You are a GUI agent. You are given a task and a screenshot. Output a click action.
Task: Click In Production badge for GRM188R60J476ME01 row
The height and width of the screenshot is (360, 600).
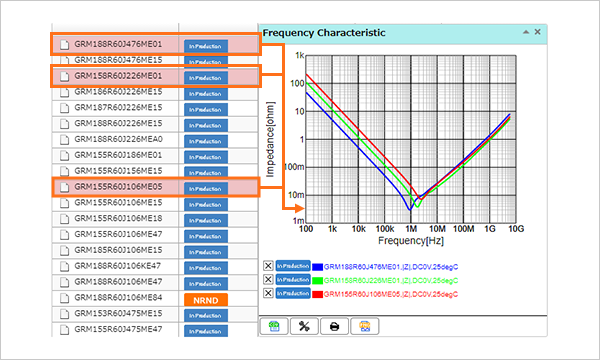pos(206,46)
